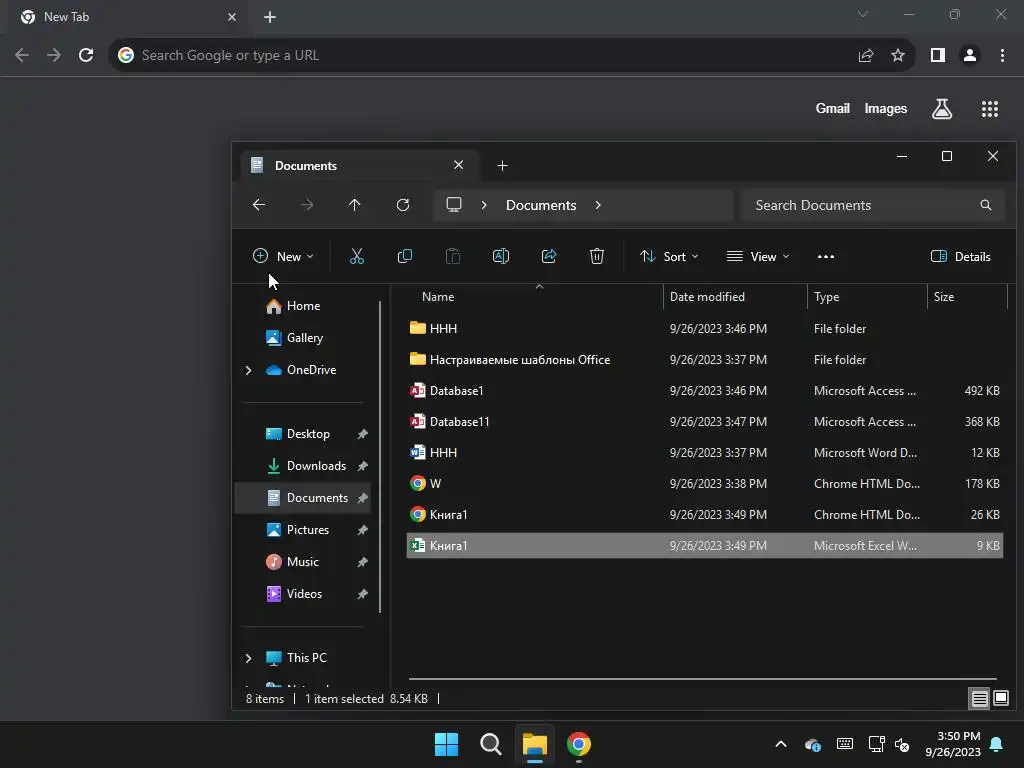Viewport: 1024px width, 768px height.
Task: Go back in File Explorer navigation
Action: tap(259, 205)
